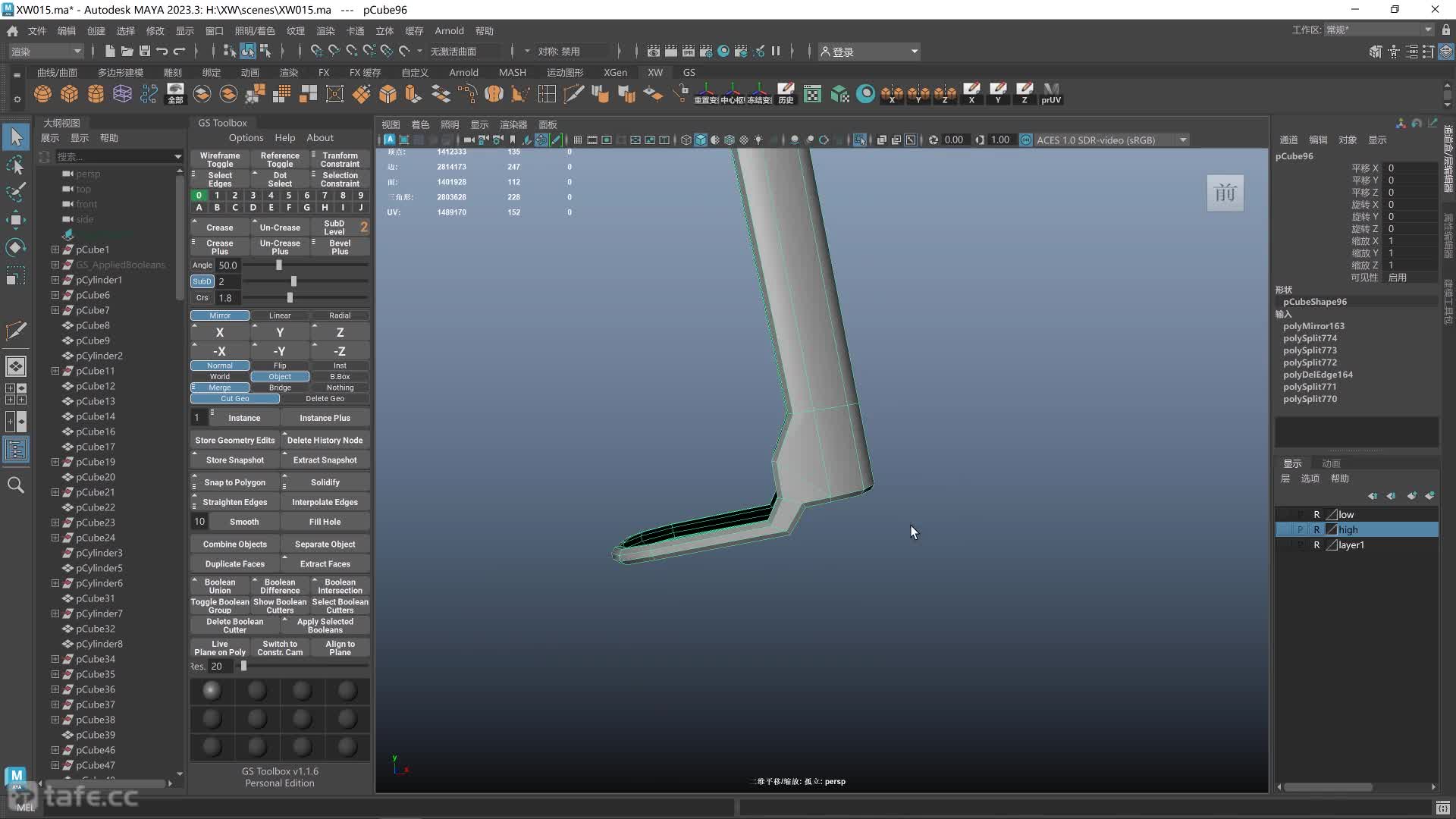
Task: Create a new scene with the file icon
Action: pyautogui.click(x=110, y=52)
